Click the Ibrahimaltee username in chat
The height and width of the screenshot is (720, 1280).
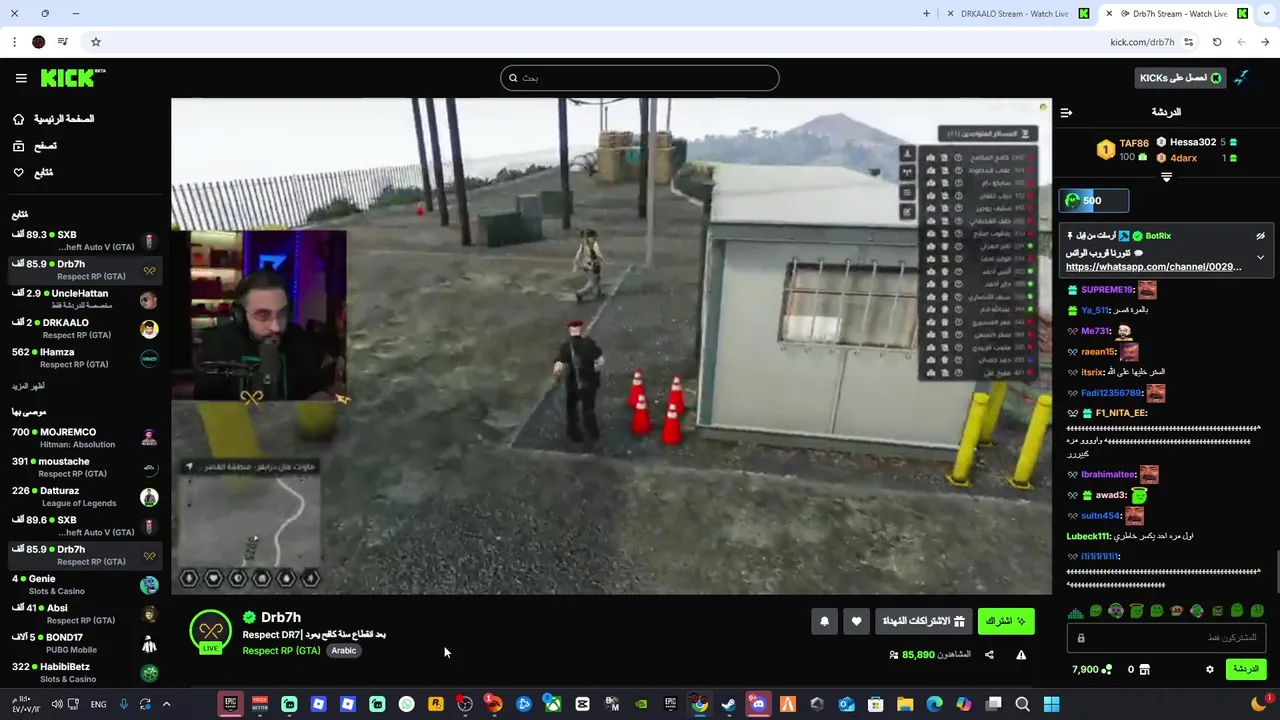[x=1108, y=475]
